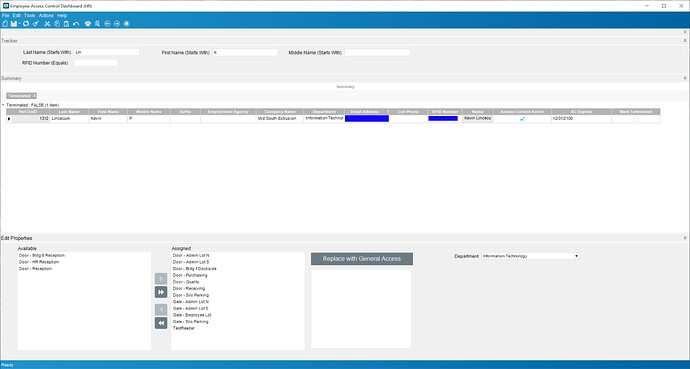Toggle the Access Control Active checkmark
The image size is (690, 369).
(522, 119)
